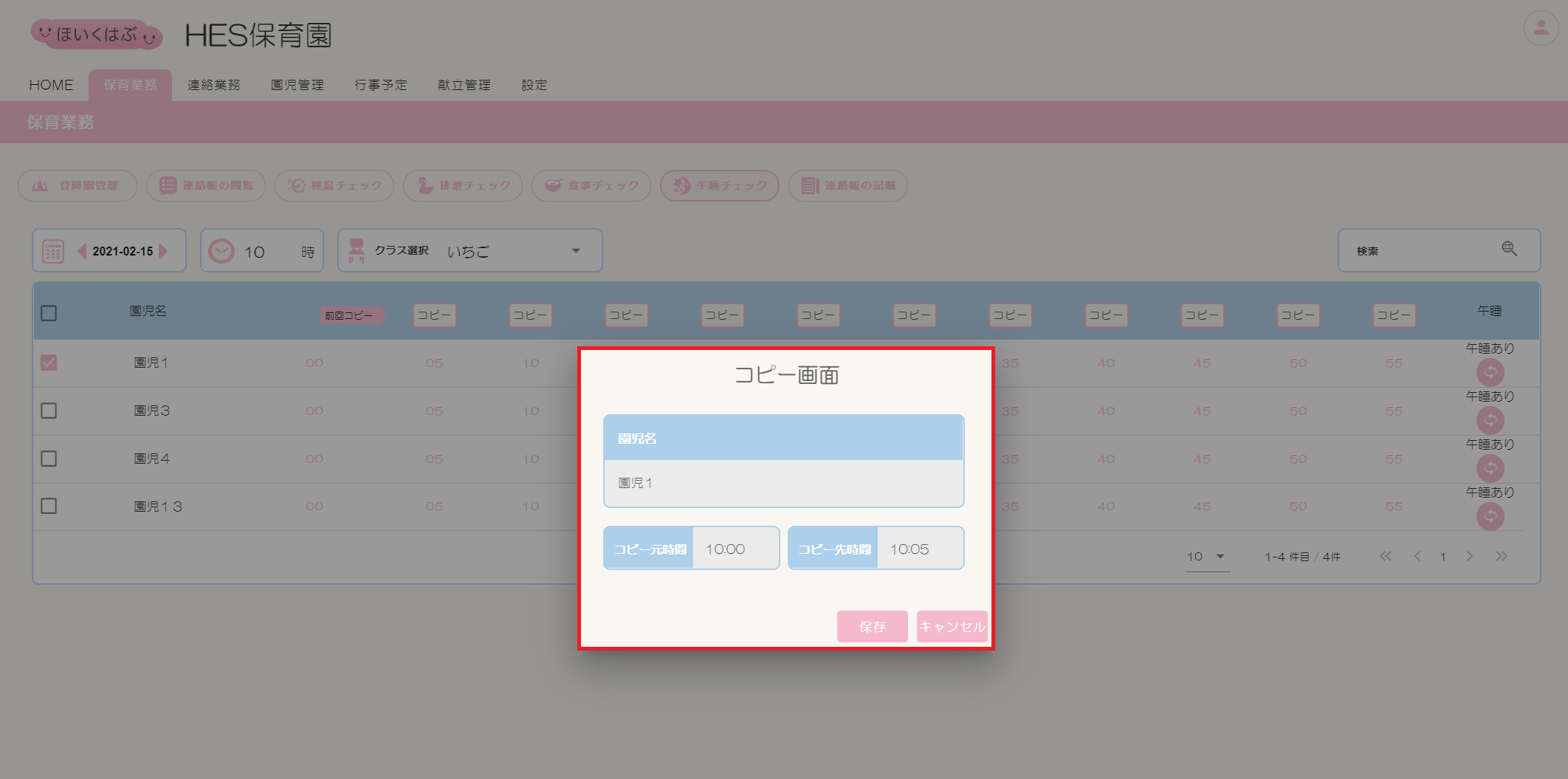Click the 40 cell in 園児4 row
1568x779 pixels.
pyautogui.click(x=1106, y=459)
